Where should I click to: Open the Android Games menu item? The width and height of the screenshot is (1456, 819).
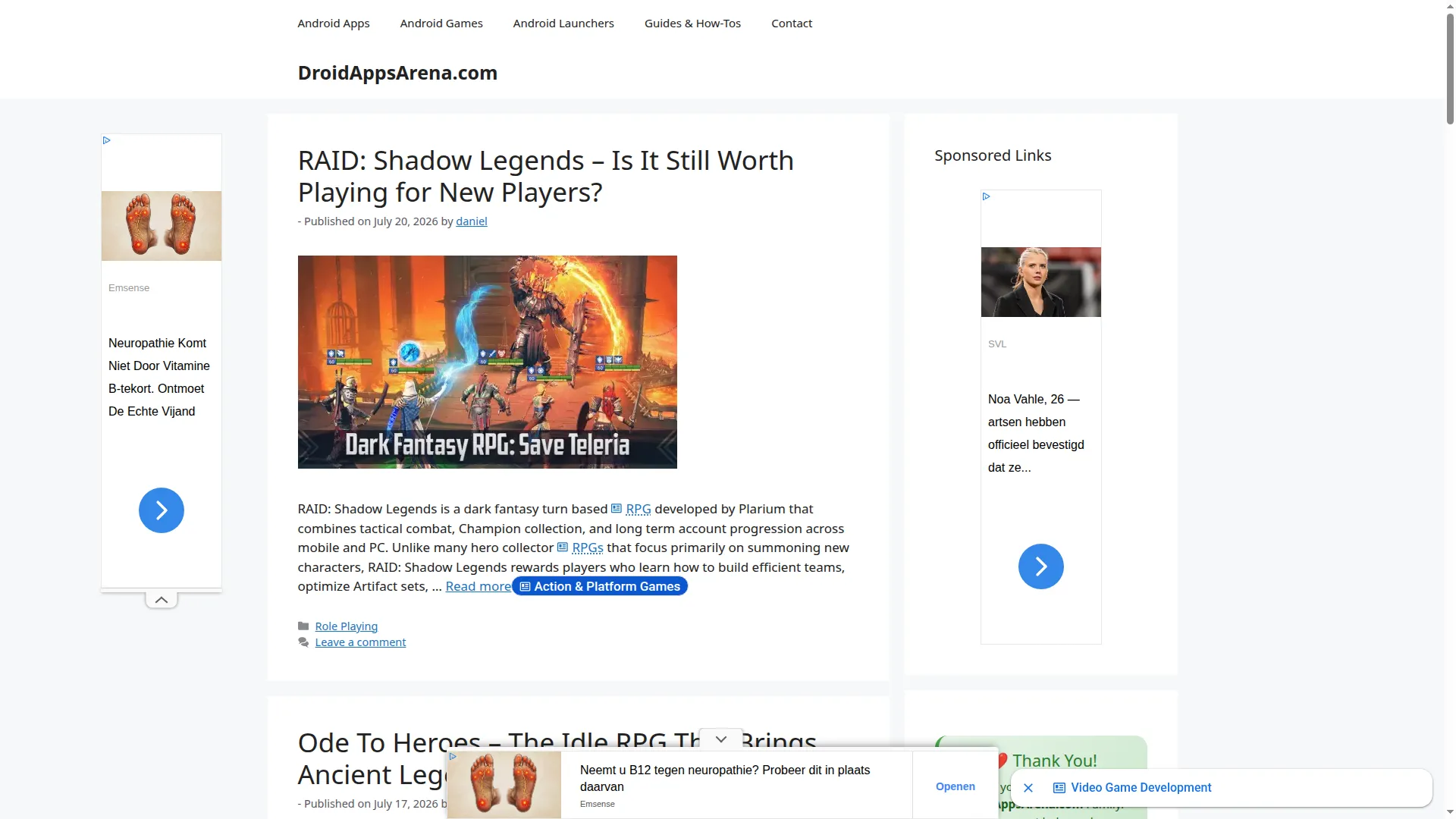click(x=441, y=24)
